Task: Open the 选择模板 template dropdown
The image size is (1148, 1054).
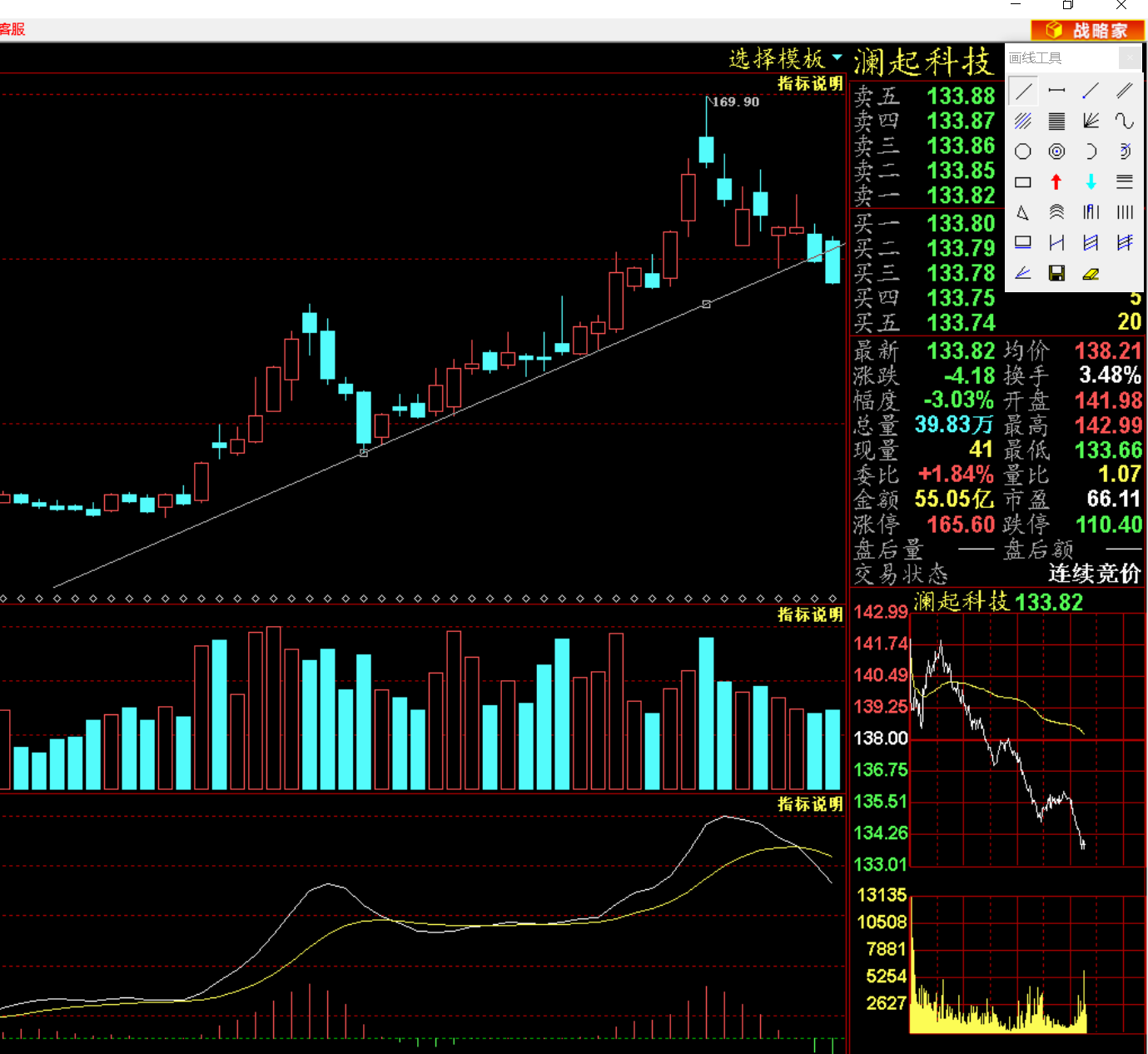Action: coord(785,58)
